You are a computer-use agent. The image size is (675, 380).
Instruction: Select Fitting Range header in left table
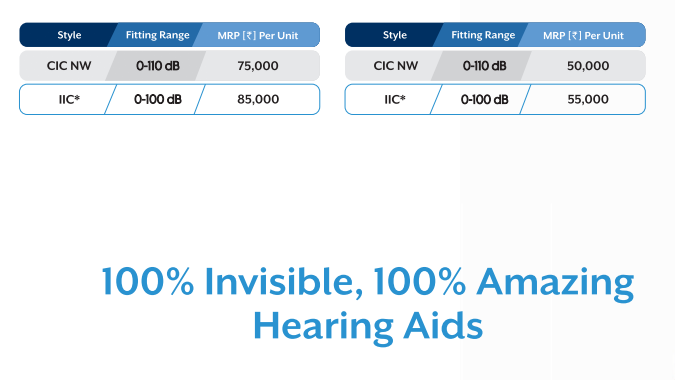(157, 35)
